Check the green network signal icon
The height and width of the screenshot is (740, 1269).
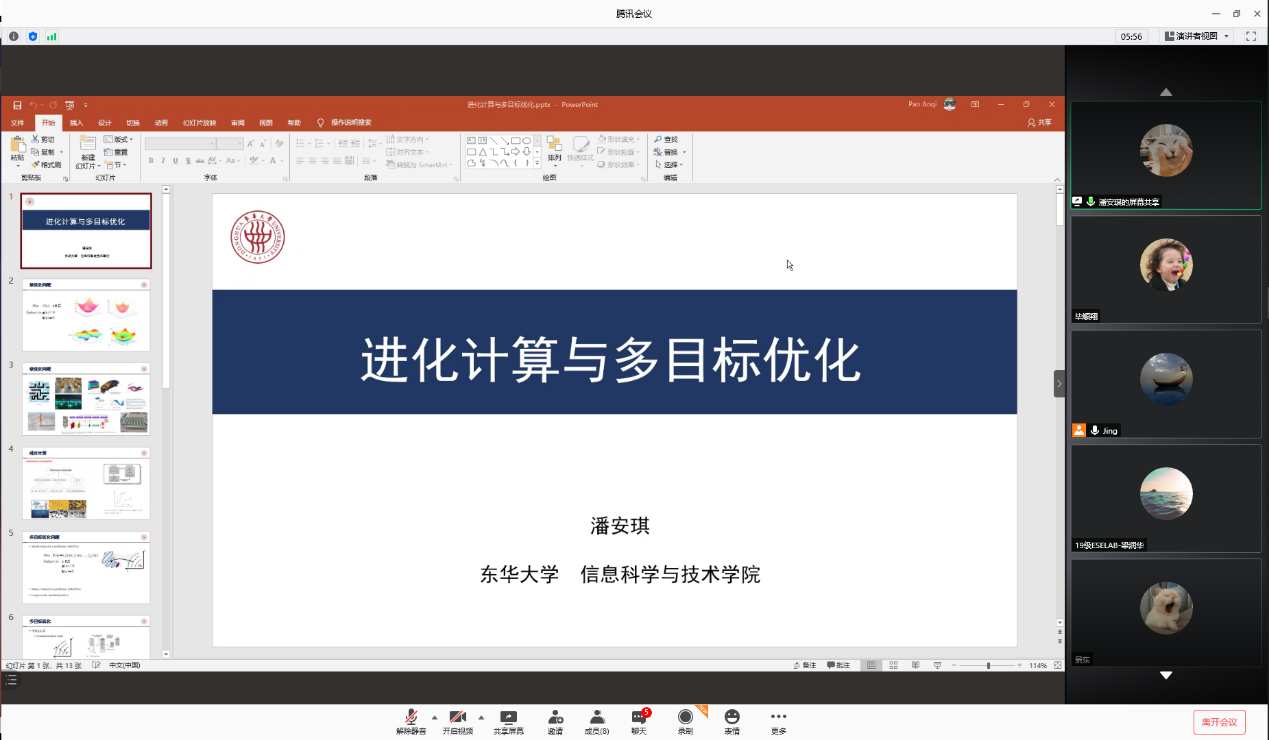(x=51, y=36)
